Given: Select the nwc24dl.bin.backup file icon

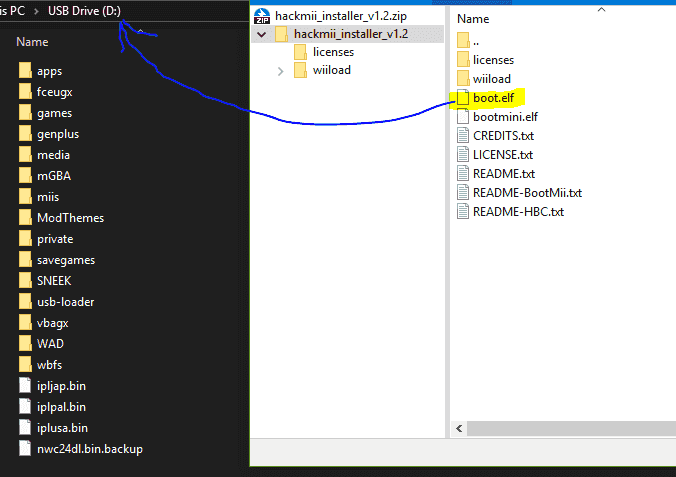Looking at the screenshot, I should click(25, 449).
